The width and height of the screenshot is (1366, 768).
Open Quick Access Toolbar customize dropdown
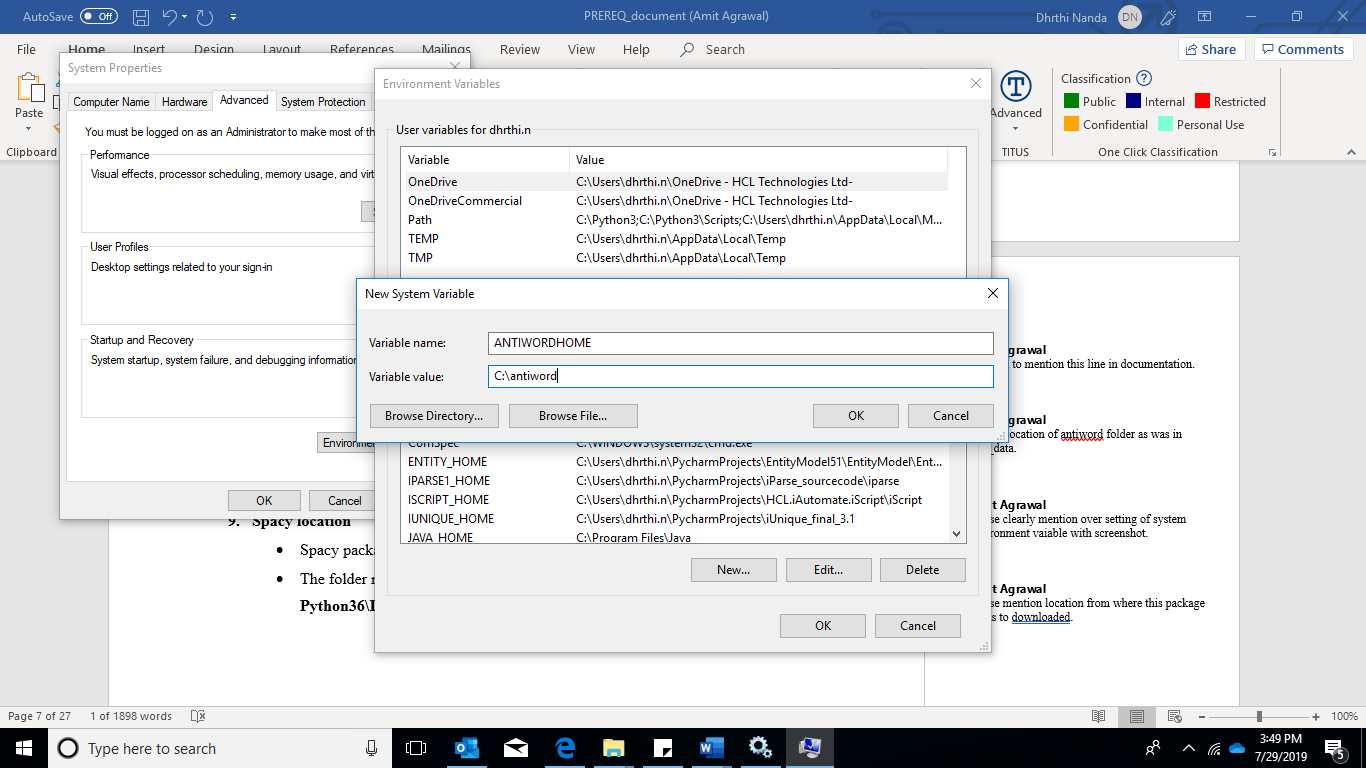[x=233, y=17]
